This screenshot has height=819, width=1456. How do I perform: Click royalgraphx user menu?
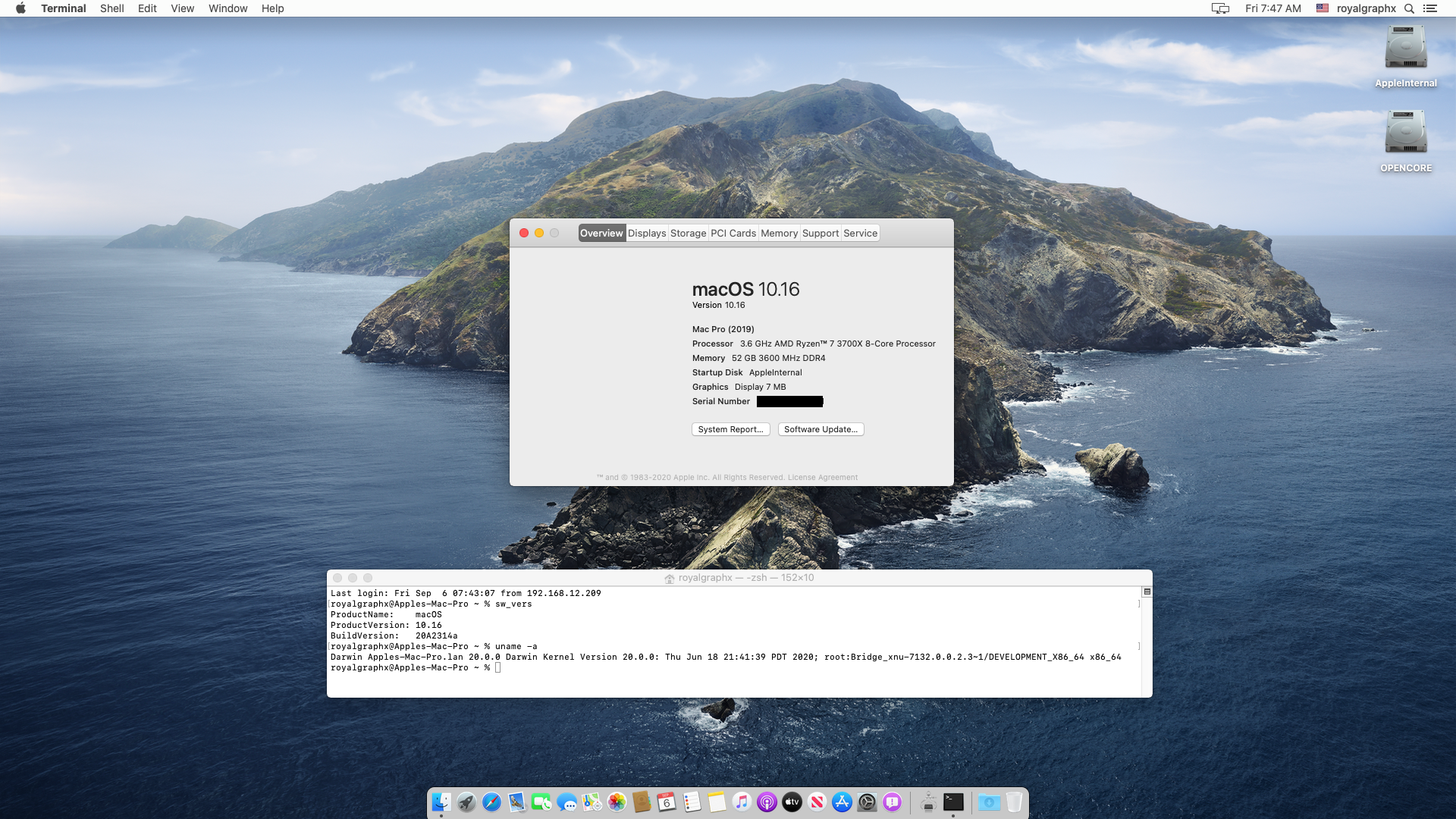pyautogui.click(x=1366, y=8)
